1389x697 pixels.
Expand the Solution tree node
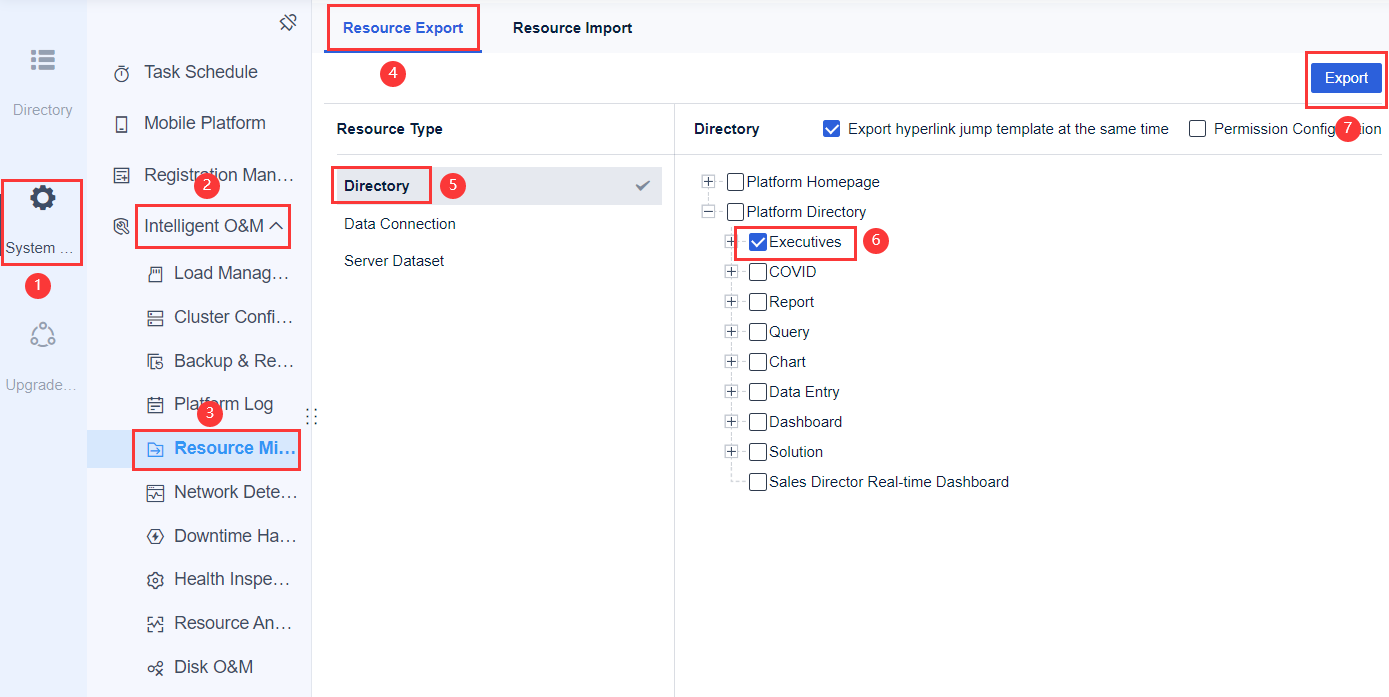pyautogui.click(x=732, y=452)
